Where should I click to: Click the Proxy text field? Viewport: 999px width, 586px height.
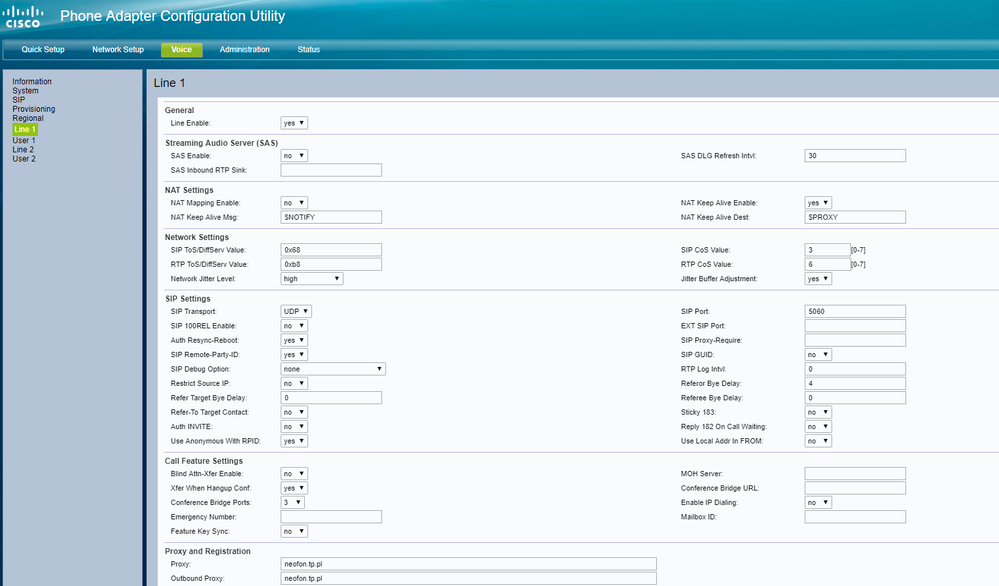(468, 564)
